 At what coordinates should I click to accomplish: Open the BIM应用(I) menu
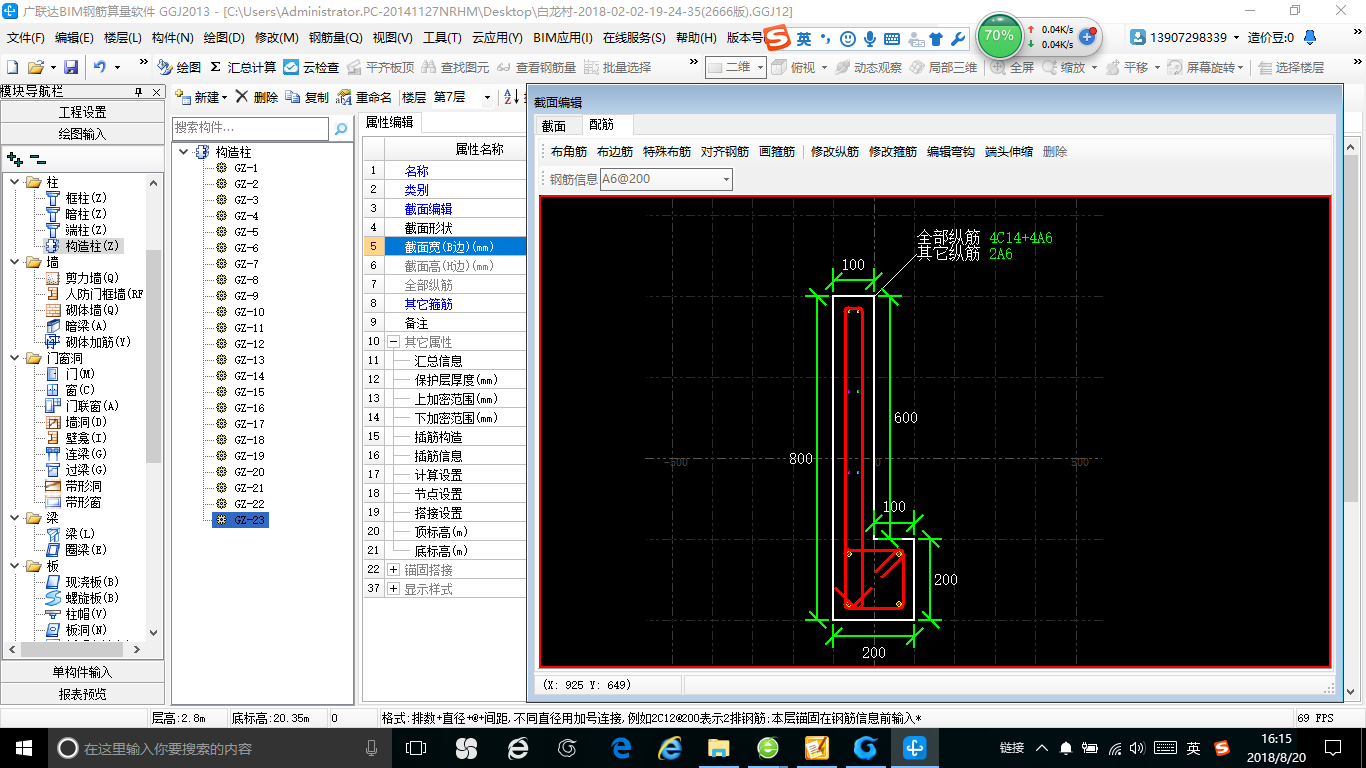pyautogui.click(x=563, y=37)
